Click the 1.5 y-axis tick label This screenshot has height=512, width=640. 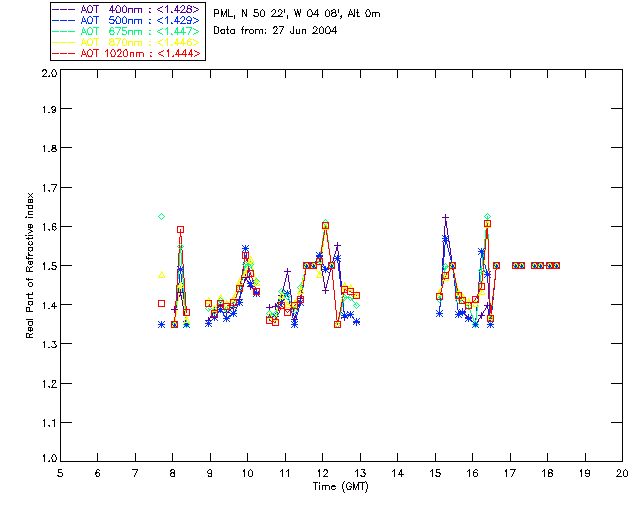[49, 266]
